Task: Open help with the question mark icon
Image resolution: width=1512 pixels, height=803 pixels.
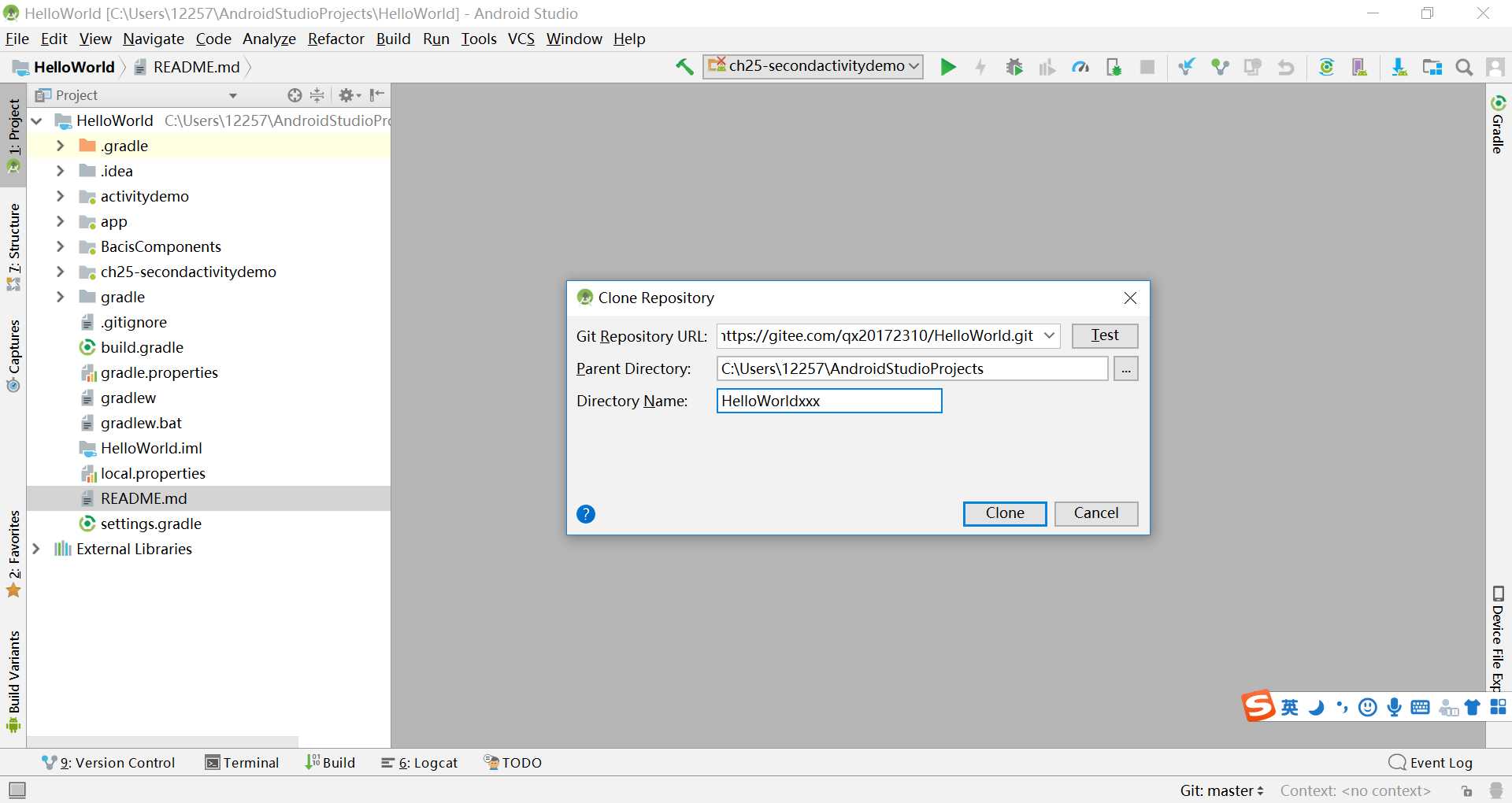Action: [x=586, y=514]
